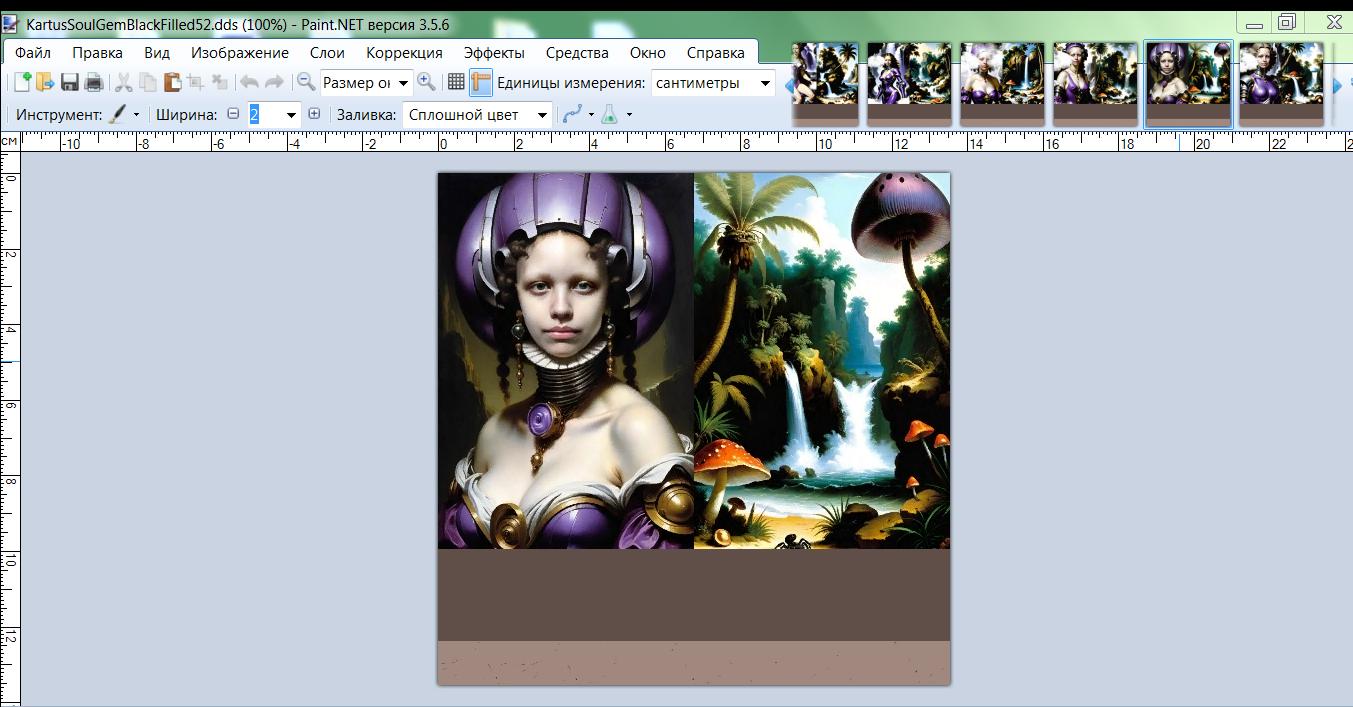Image resolution: width=1353 pixels, height=707 pixels.
Task: Click the Zoom in magnifier
Action: tap(427, 83)
